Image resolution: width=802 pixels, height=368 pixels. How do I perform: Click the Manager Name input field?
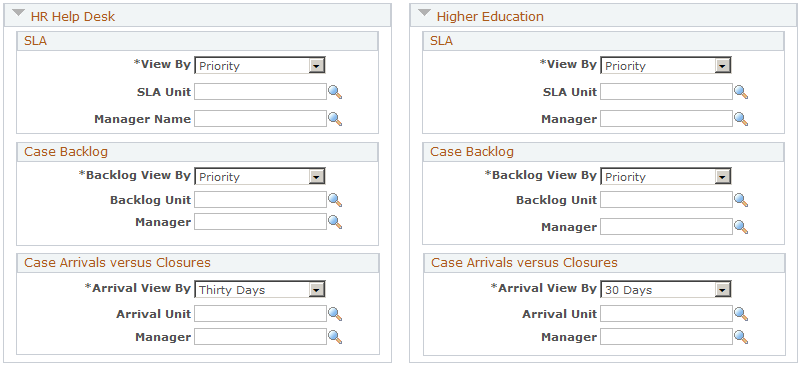260,119
